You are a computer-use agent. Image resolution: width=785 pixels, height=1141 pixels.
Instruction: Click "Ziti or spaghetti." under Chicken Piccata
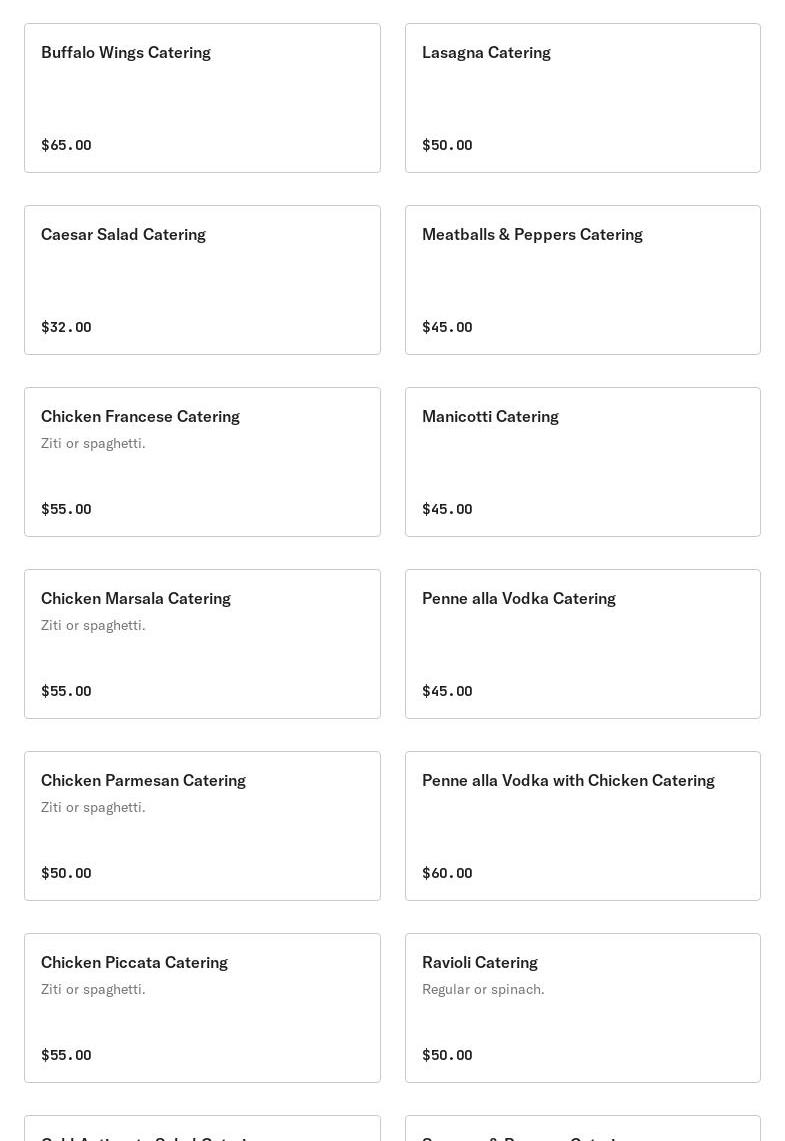[x=93, y=989]
